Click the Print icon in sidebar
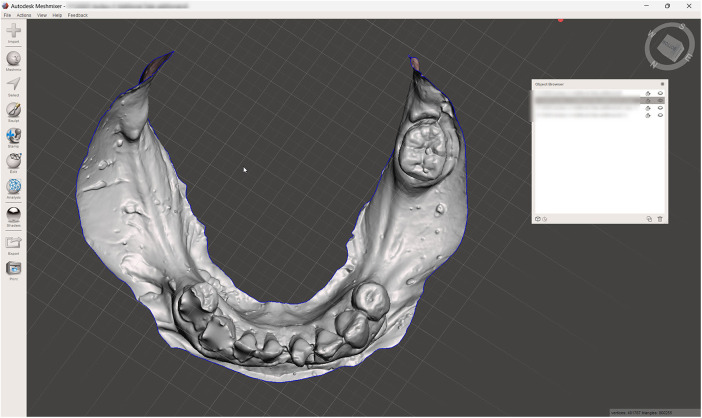 click(13, 270)
